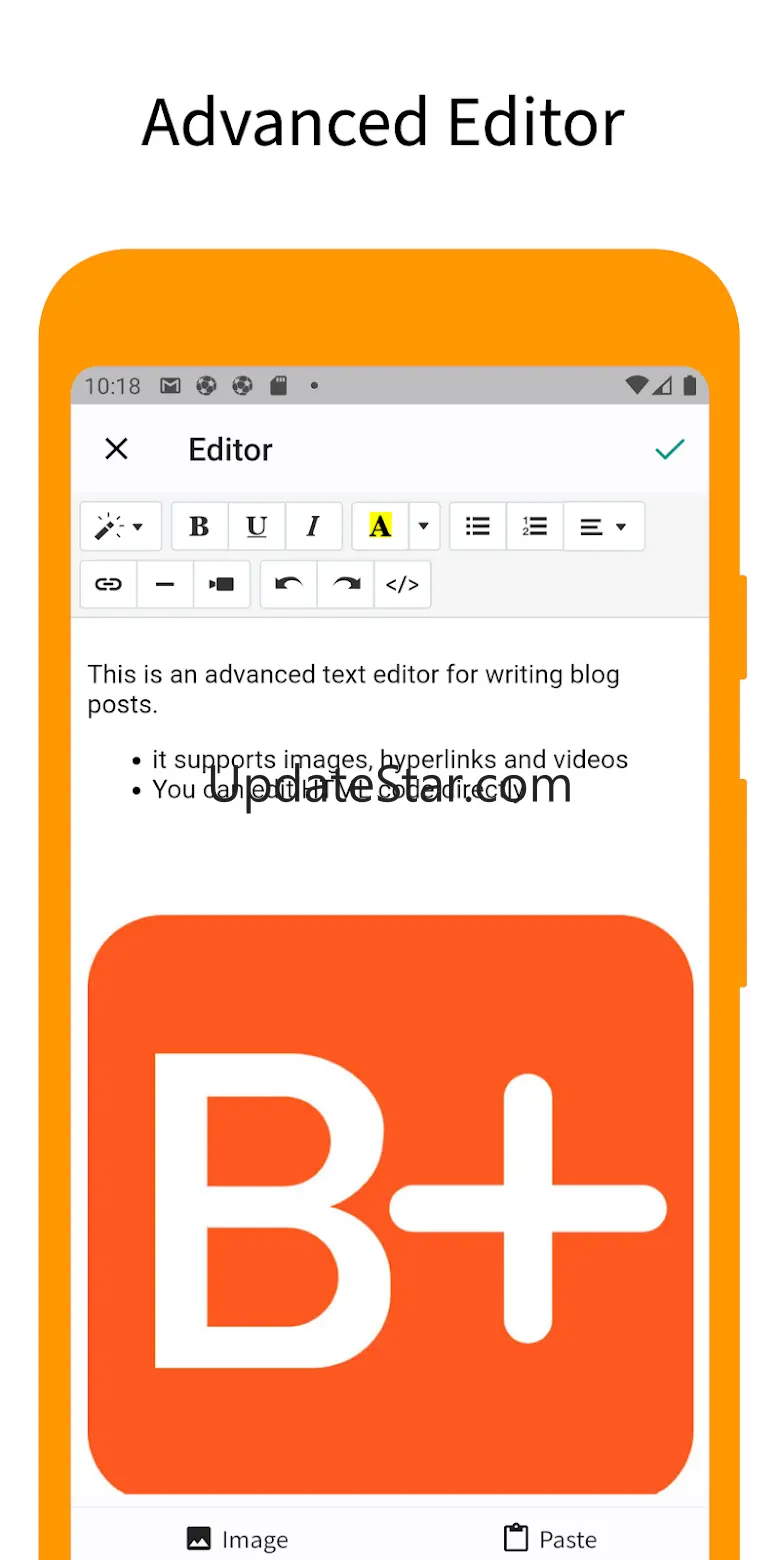
Task: Insert a hyperlink
Action: 108,584
